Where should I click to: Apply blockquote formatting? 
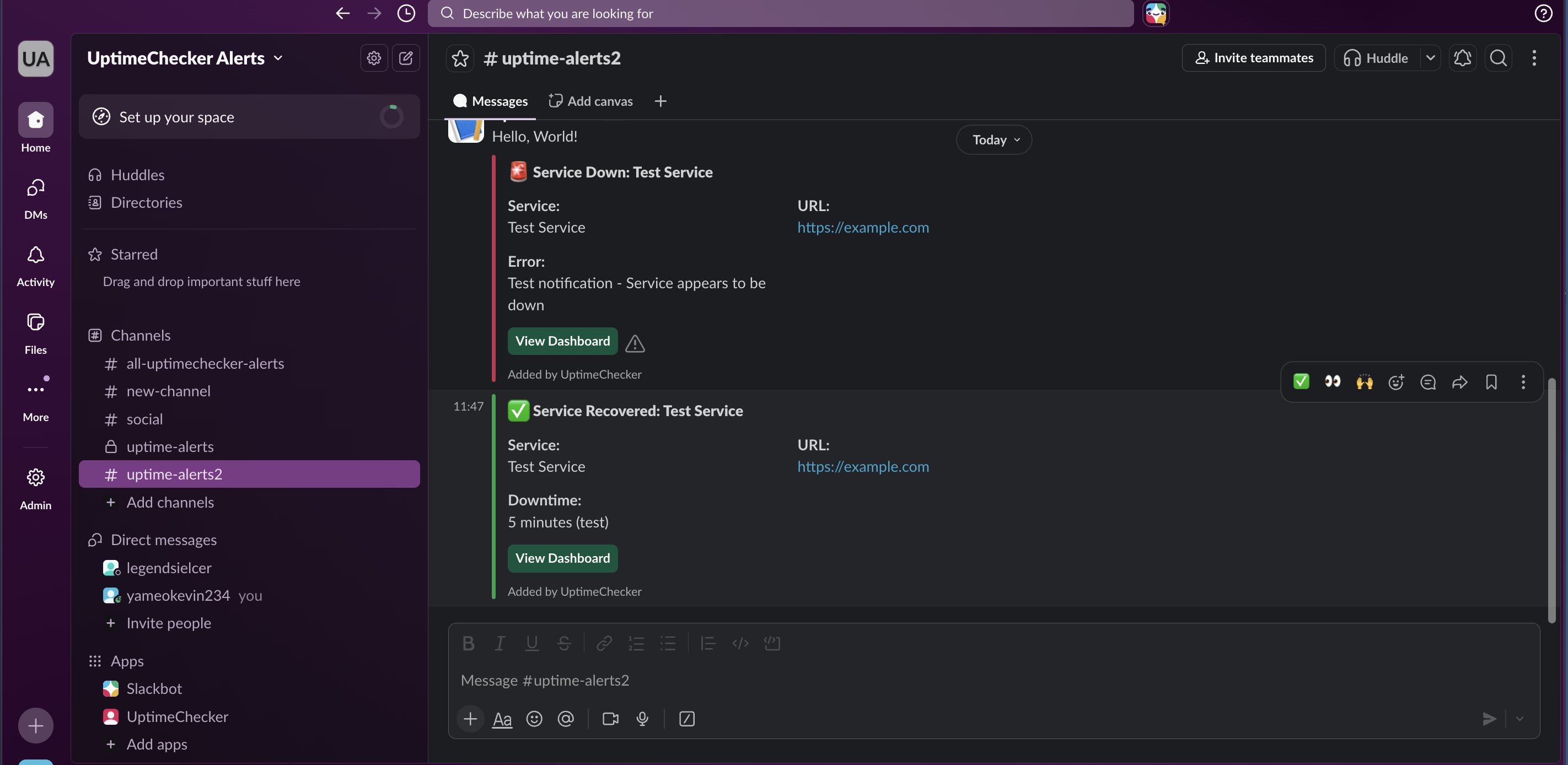coord(708,643)
